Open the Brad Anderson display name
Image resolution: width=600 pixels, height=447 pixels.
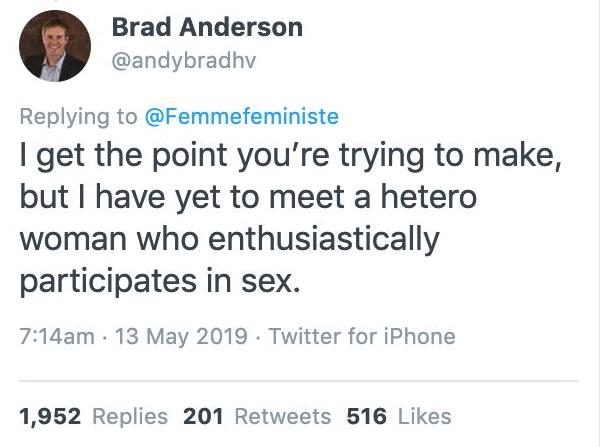206,28
